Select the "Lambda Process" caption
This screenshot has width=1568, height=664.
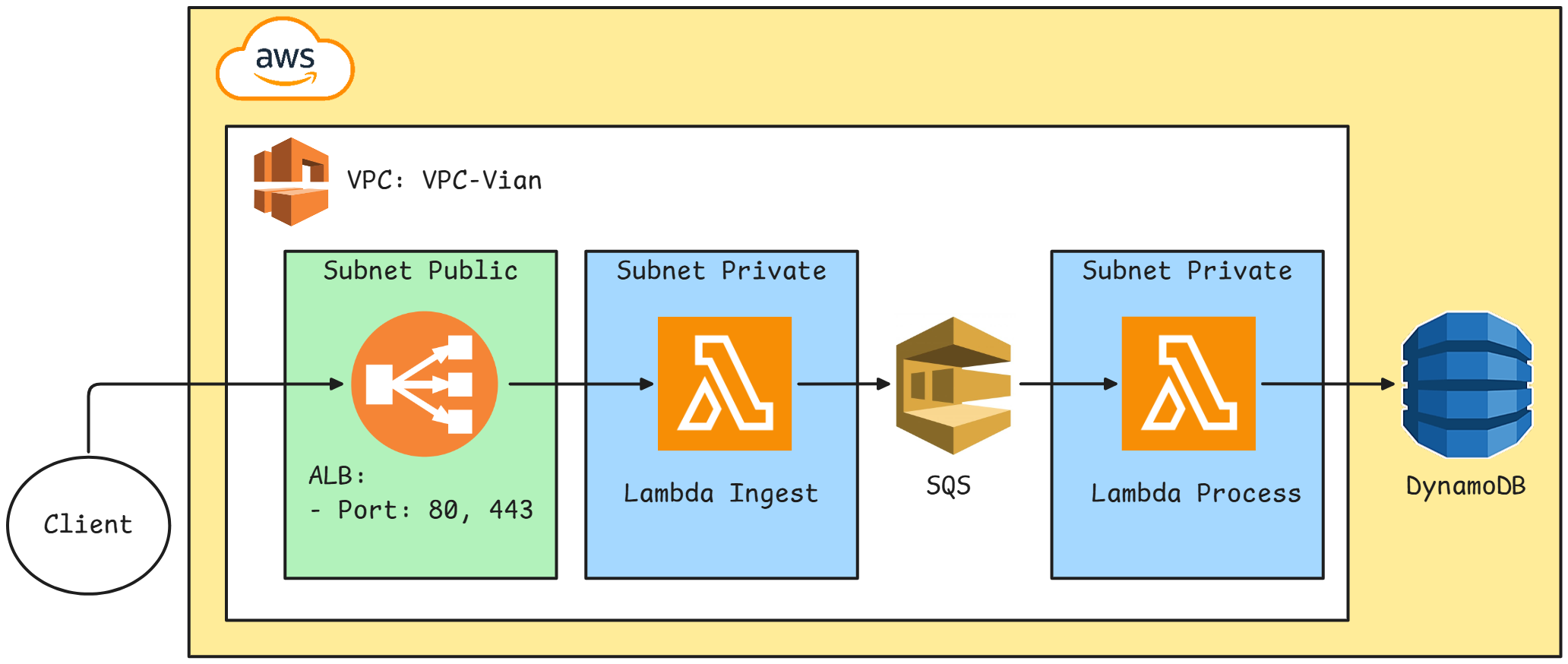(x=1196, y=494)
